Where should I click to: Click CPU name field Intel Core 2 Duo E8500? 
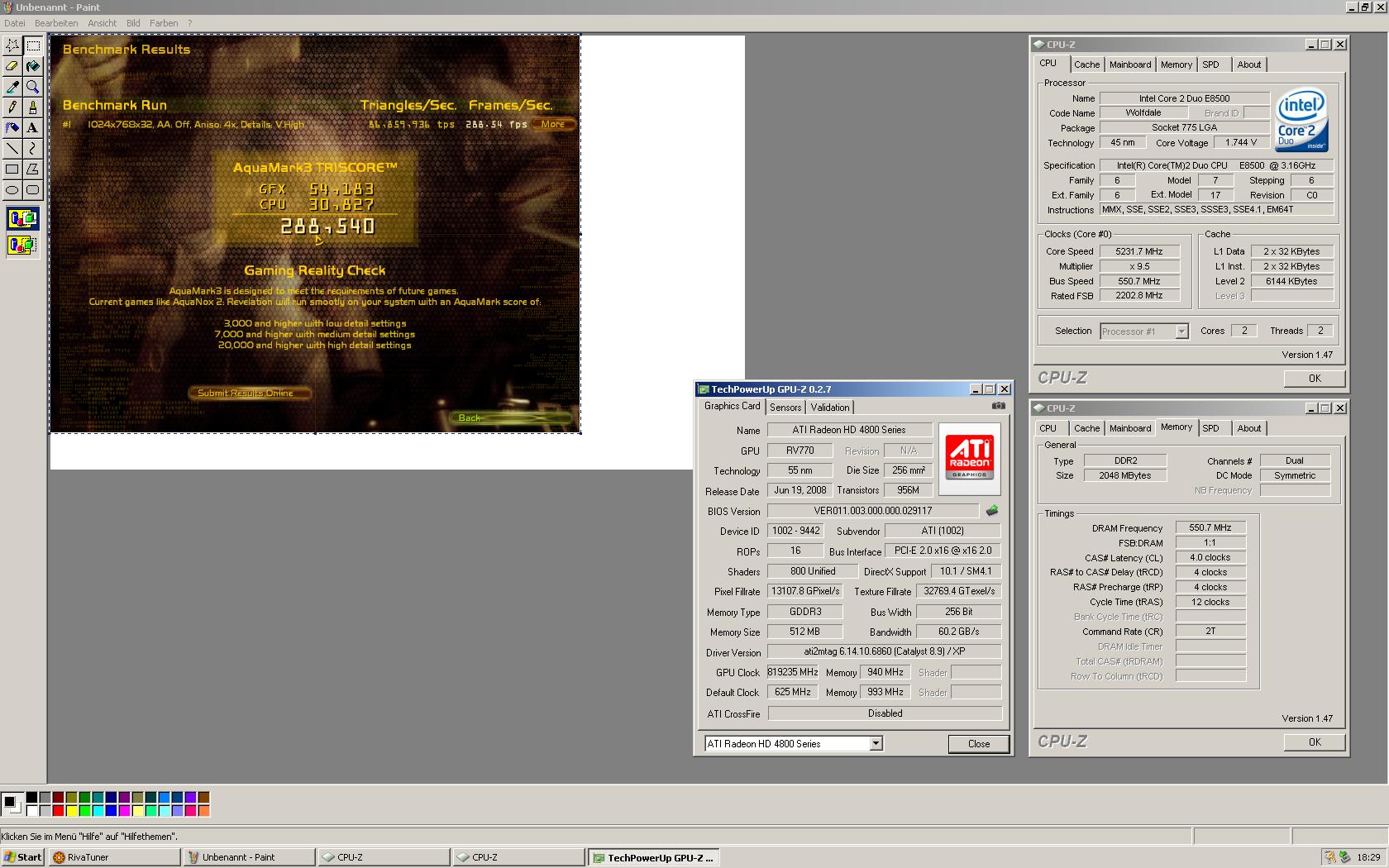[x=1184, y=98]
